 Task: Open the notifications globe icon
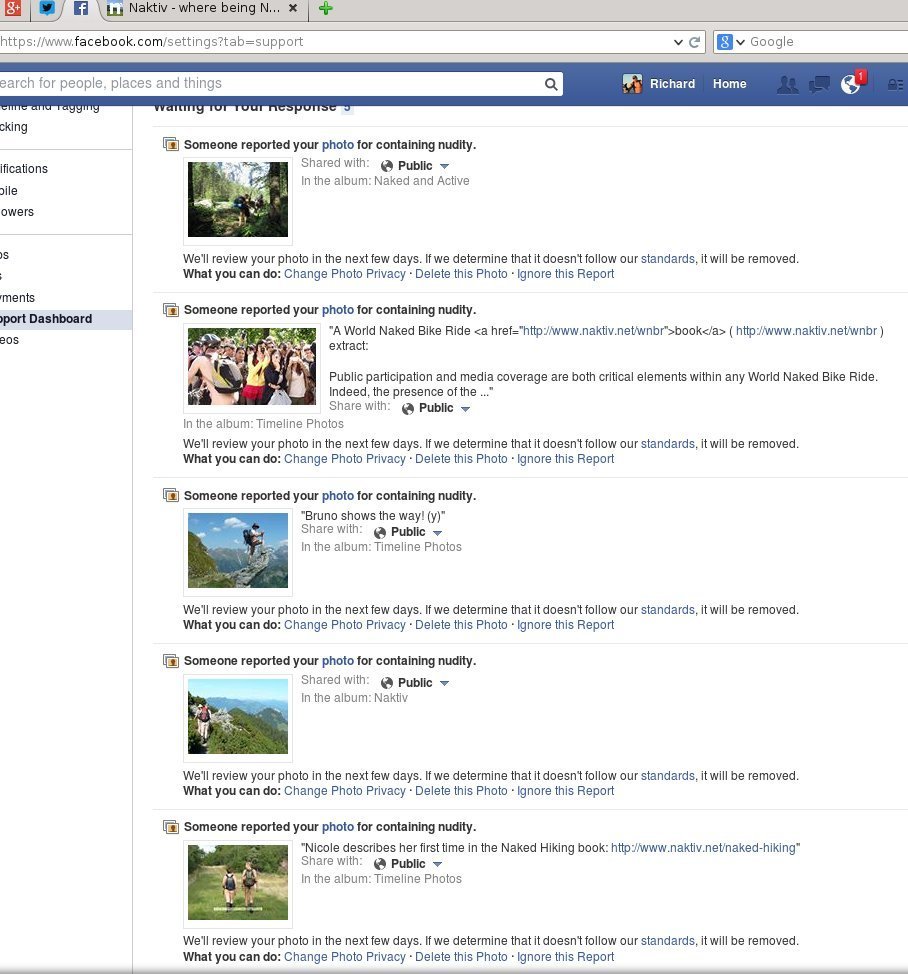[x=851, y=84]
